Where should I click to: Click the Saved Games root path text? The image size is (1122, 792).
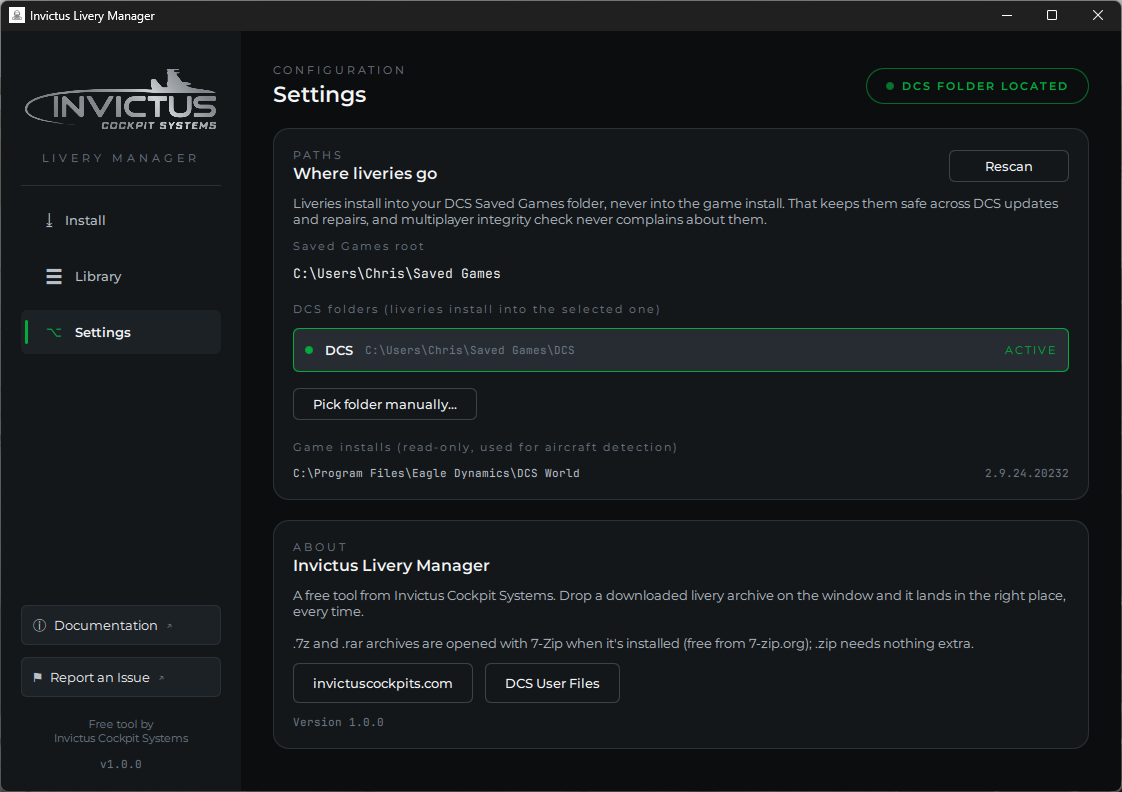[396, 273]
